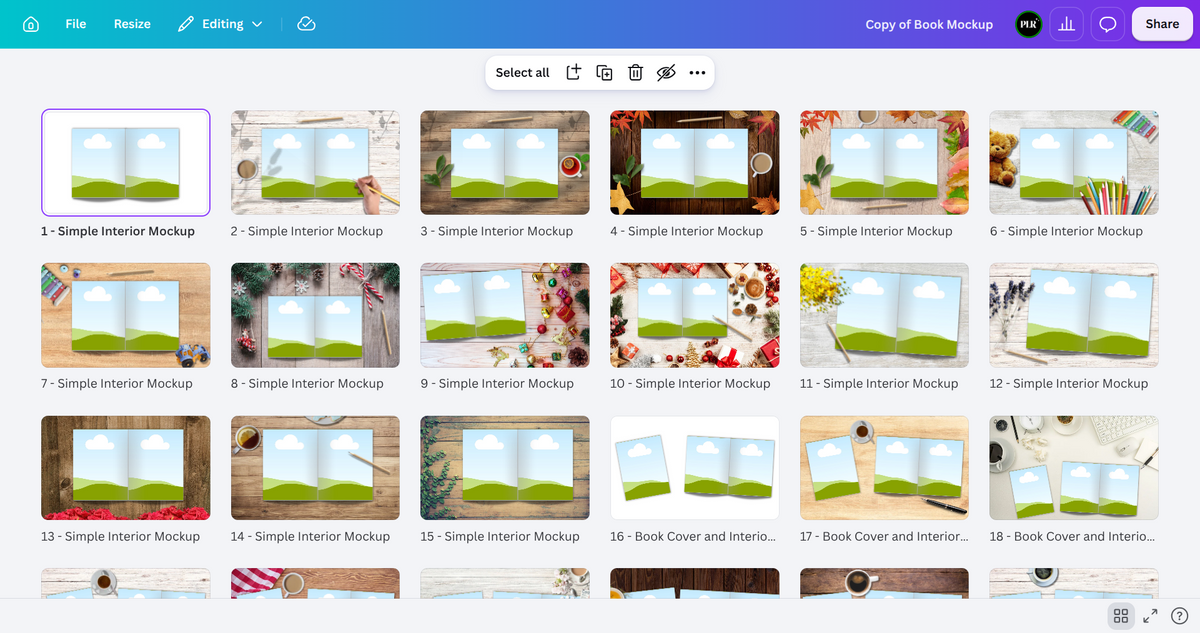Open the analytics chart icon
This screenshot has height=633, width=1200.
pos(1067,24)
